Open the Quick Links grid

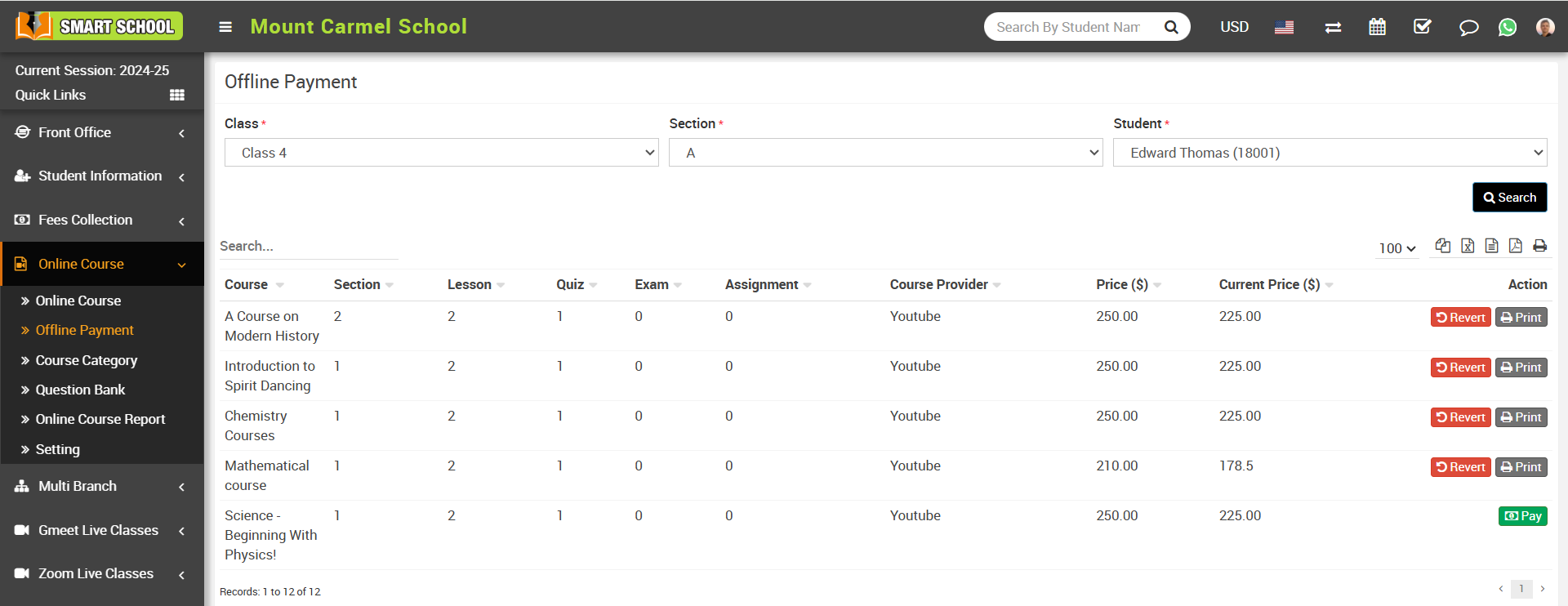pyautogui.click(x=176, y=95)
